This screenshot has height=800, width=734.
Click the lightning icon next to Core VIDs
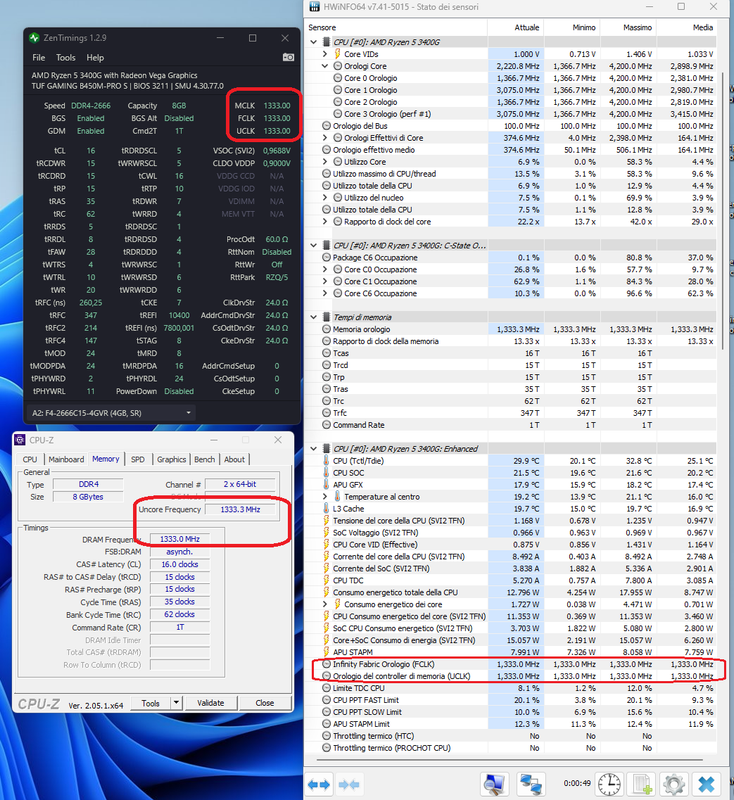337,54
